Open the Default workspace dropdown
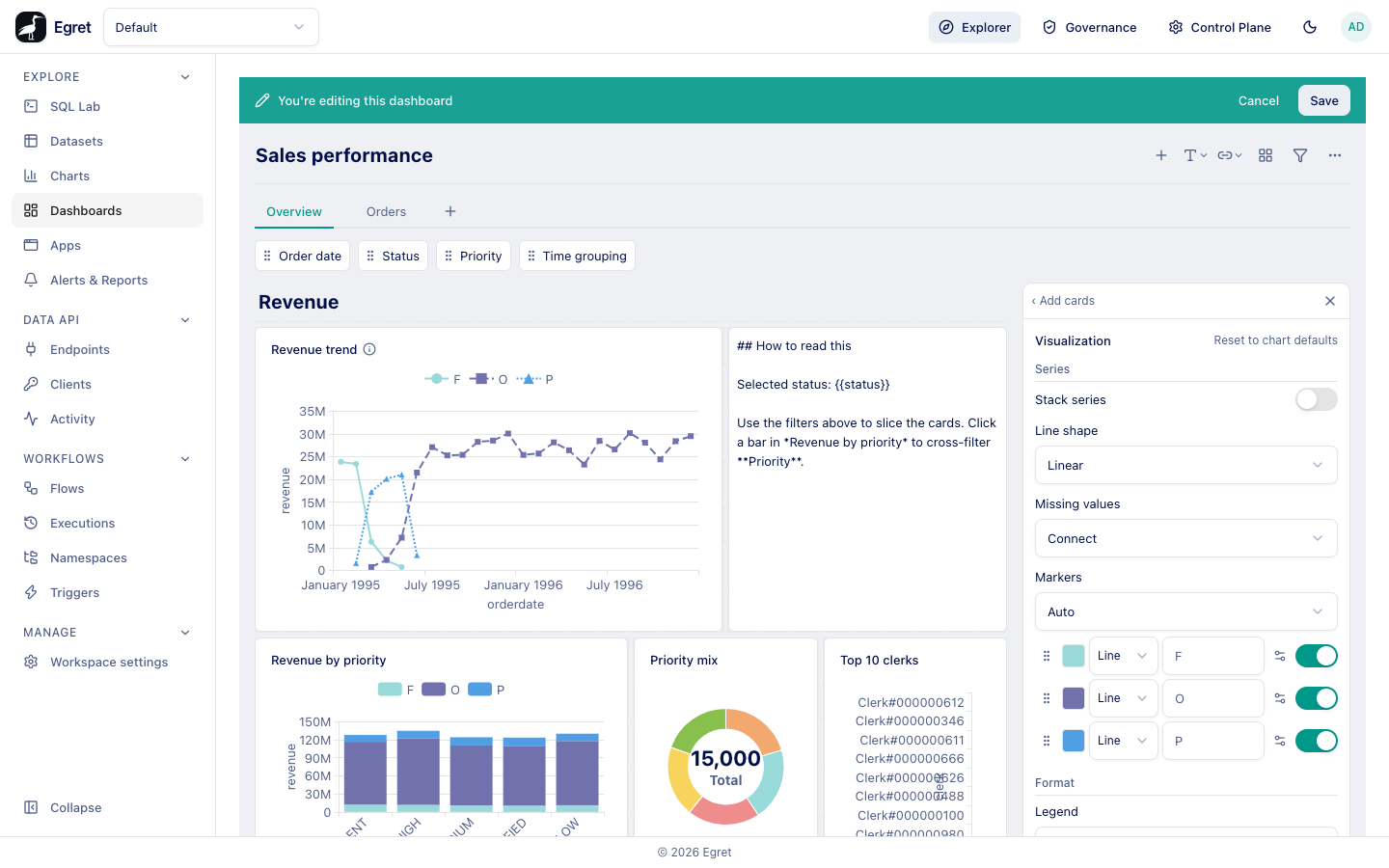The image size is (1389, 868). 211,27
